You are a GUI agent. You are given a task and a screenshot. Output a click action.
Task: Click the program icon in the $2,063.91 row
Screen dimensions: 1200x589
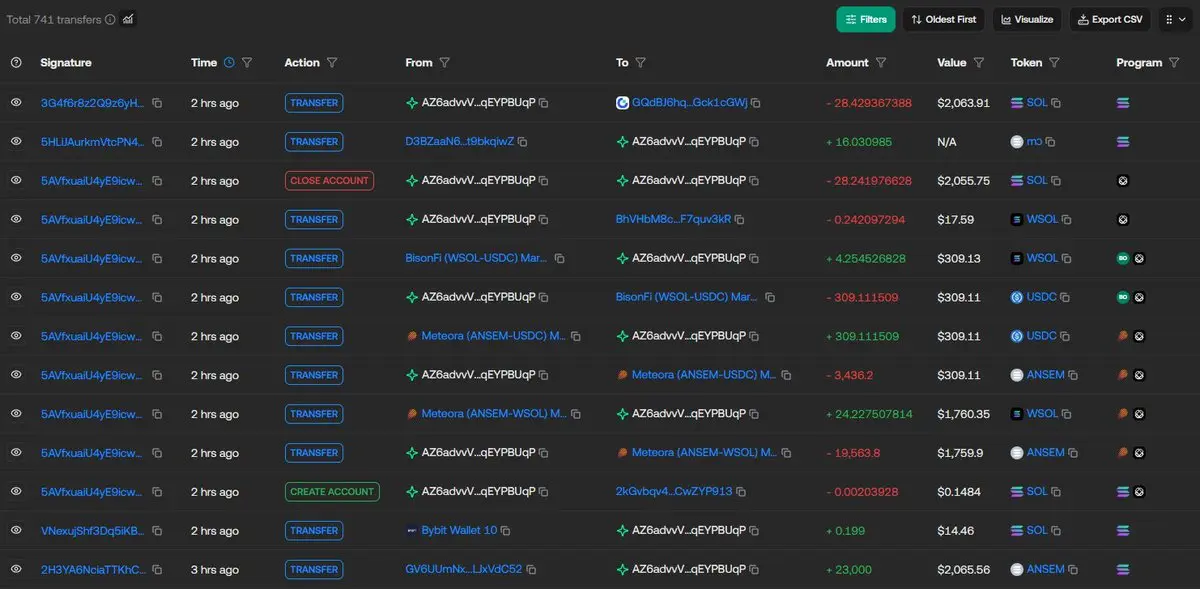(1123, 102)
